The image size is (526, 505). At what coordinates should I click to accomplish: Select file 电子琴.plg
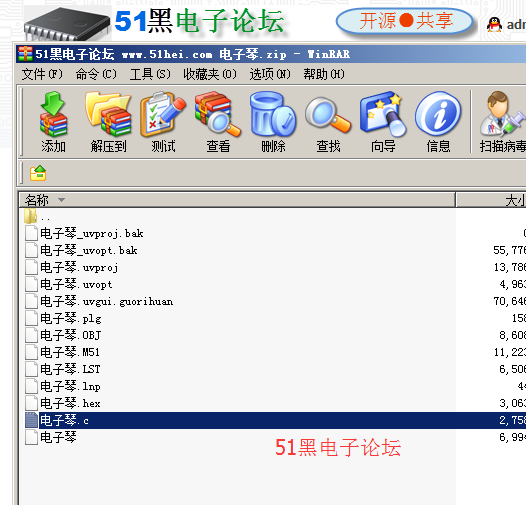pyautogui.click(x=71, y=318)
